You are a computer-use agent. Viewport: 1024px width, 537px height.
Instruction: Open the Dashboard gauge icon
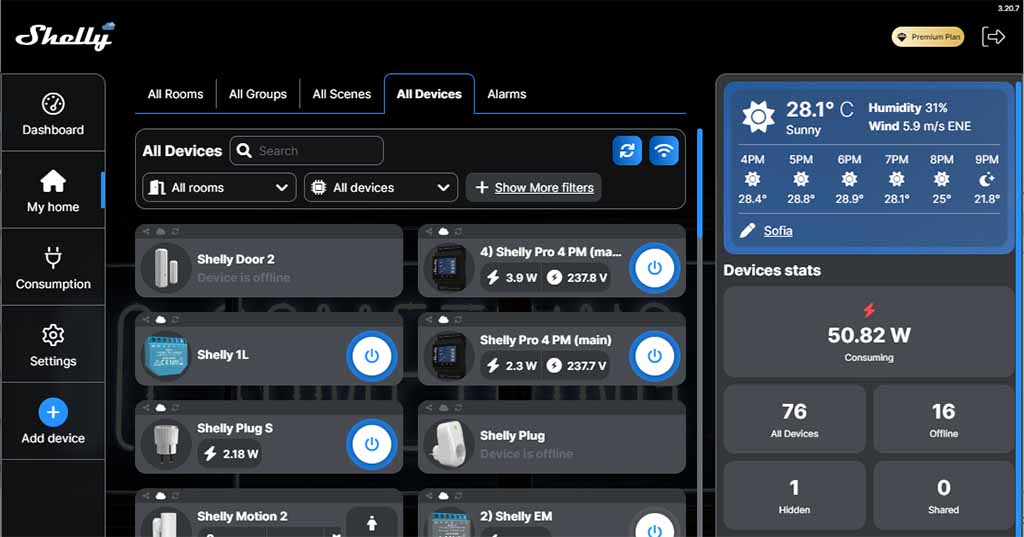coord(53,104)
